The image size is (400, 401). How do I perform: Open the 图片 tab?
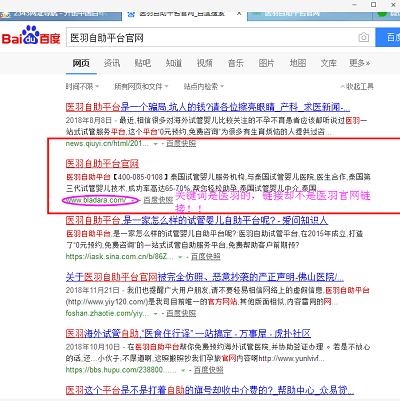pyautogui.click(x=267, y=63)
